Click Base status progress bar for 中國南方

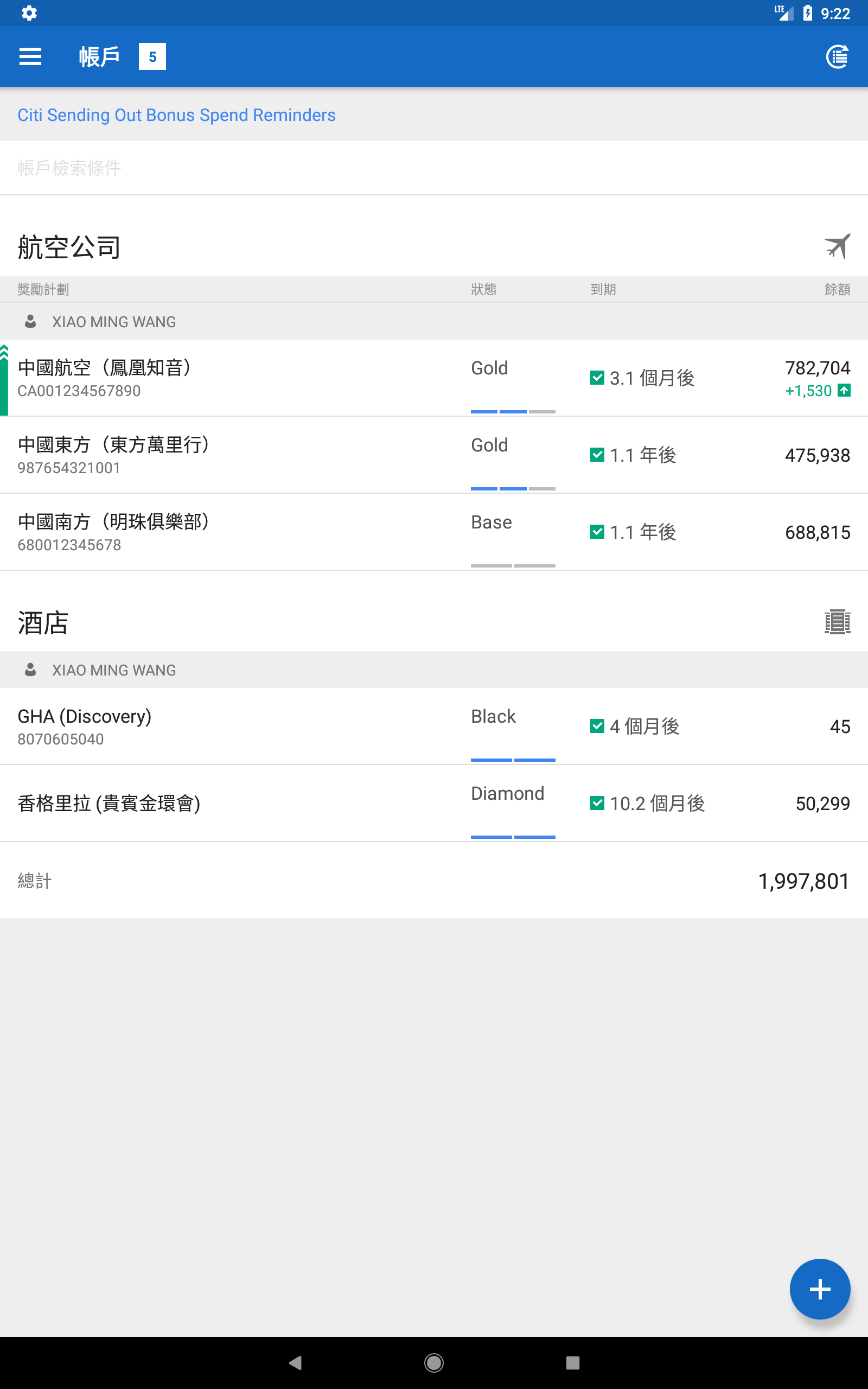(513, 565)
